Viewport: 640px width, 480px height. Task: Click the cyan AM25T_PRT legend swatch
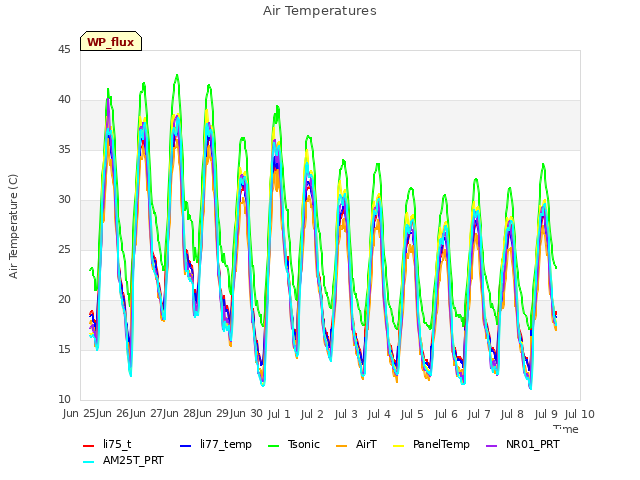[89, 462]
